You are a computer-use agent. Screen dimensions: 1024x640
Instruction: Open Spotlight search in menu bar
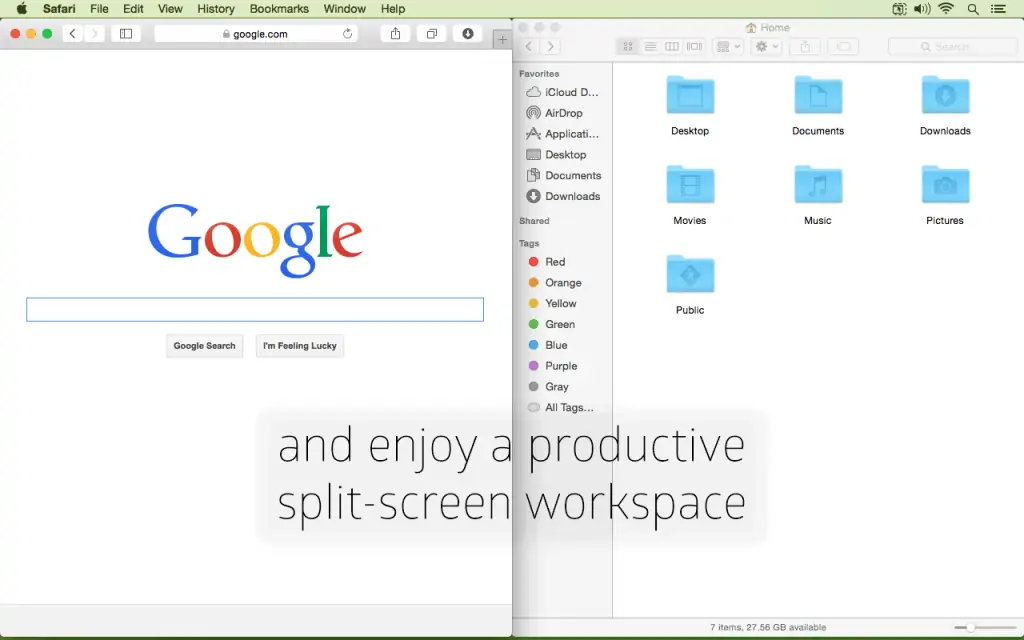(x=973, y=9)
